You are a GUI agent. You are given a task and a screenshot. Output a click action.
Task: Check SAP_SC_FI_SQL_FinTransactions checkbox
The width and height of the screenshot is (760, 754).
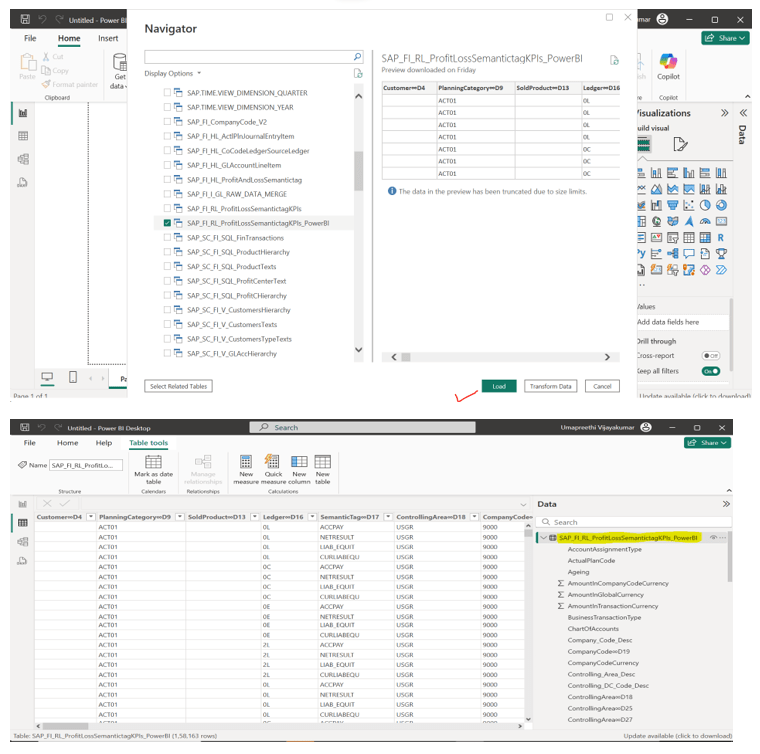click(167, 237)
